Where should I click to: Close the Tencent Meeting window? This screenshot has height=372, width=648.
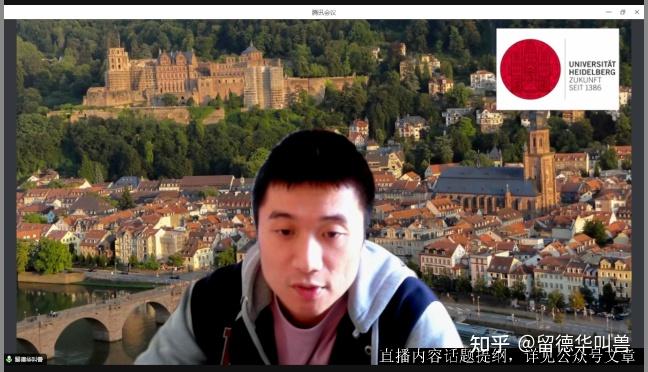(637, 12)
